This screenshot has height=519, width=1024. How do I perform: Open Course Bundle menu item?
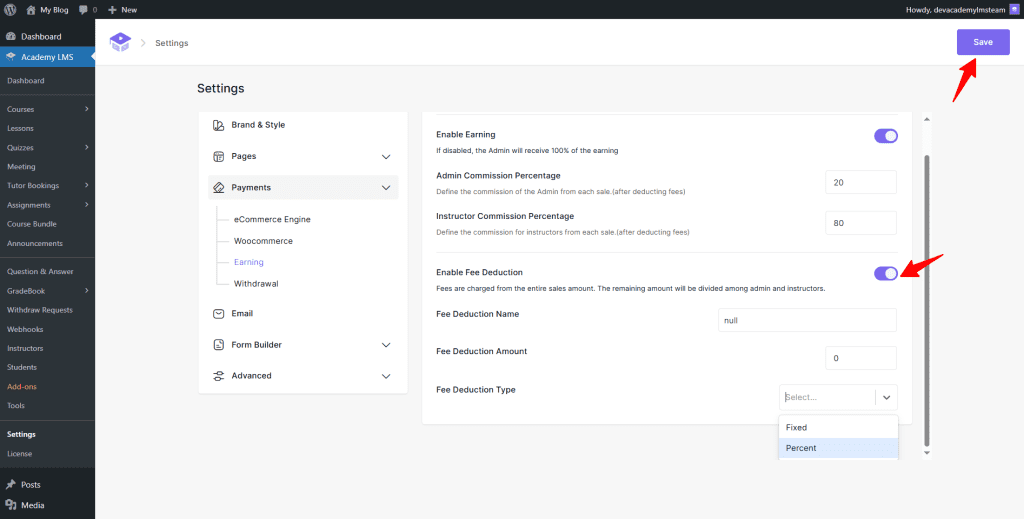[x=31, y=224]
